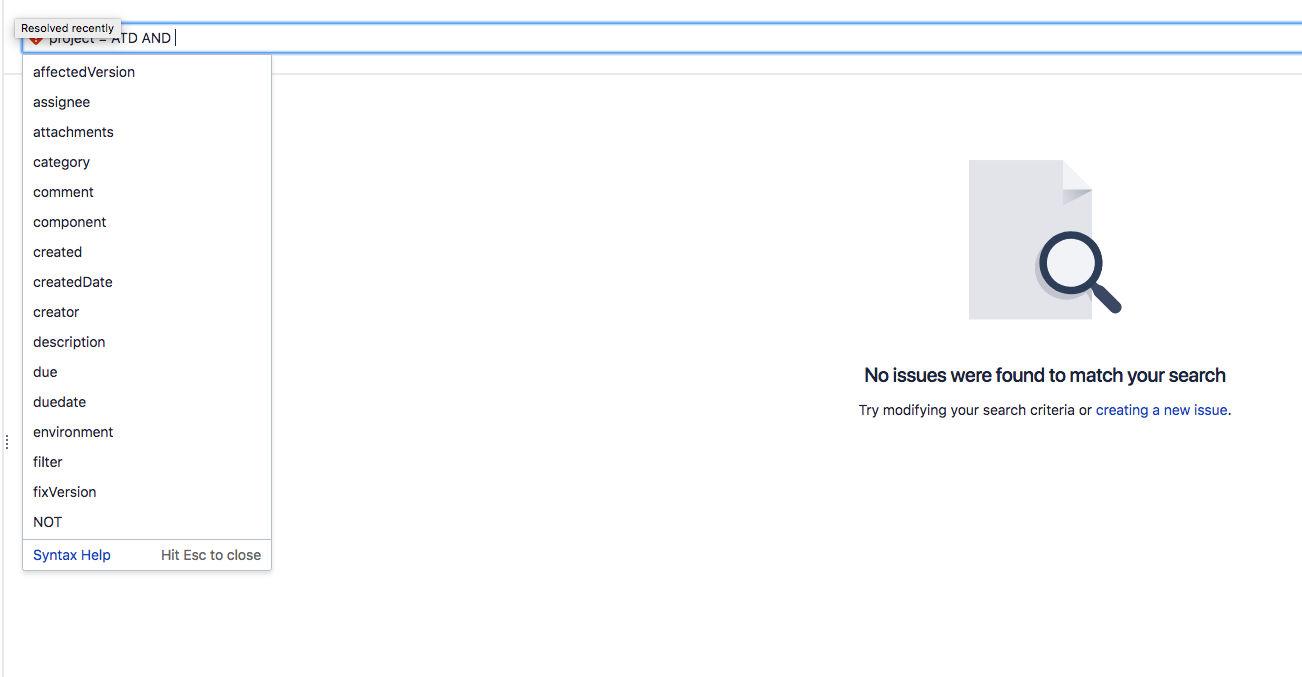The image size is (1302, 677).
Task: Insert the NOT operator suggestion
Action: pos(147,522)
